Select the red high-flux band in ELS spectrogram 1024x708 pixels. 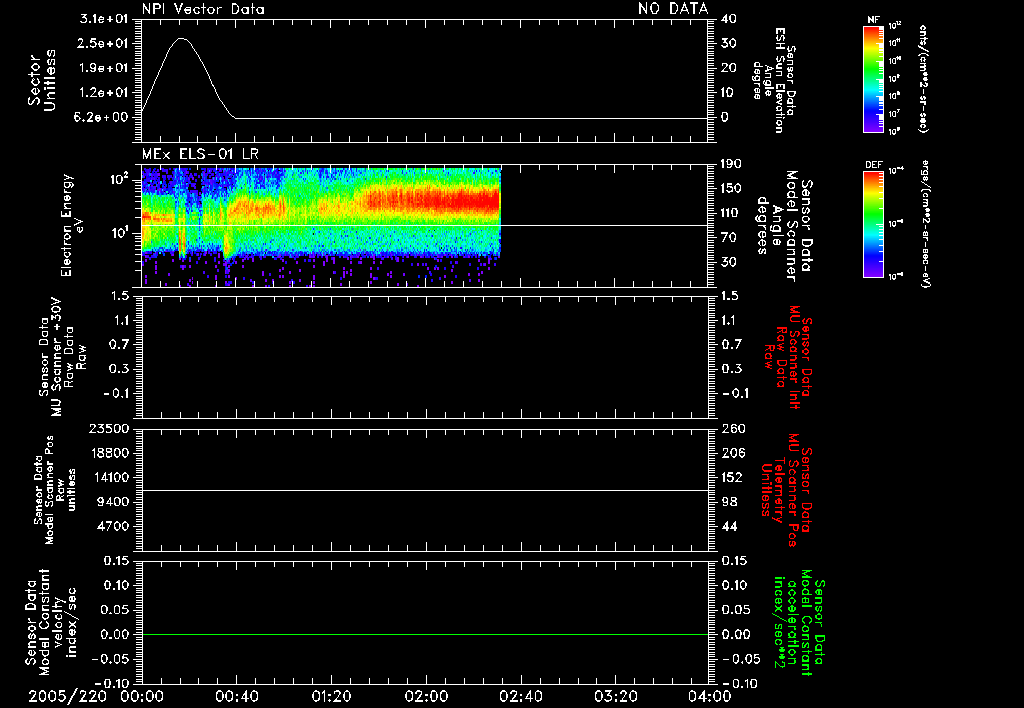click(431, 200)
